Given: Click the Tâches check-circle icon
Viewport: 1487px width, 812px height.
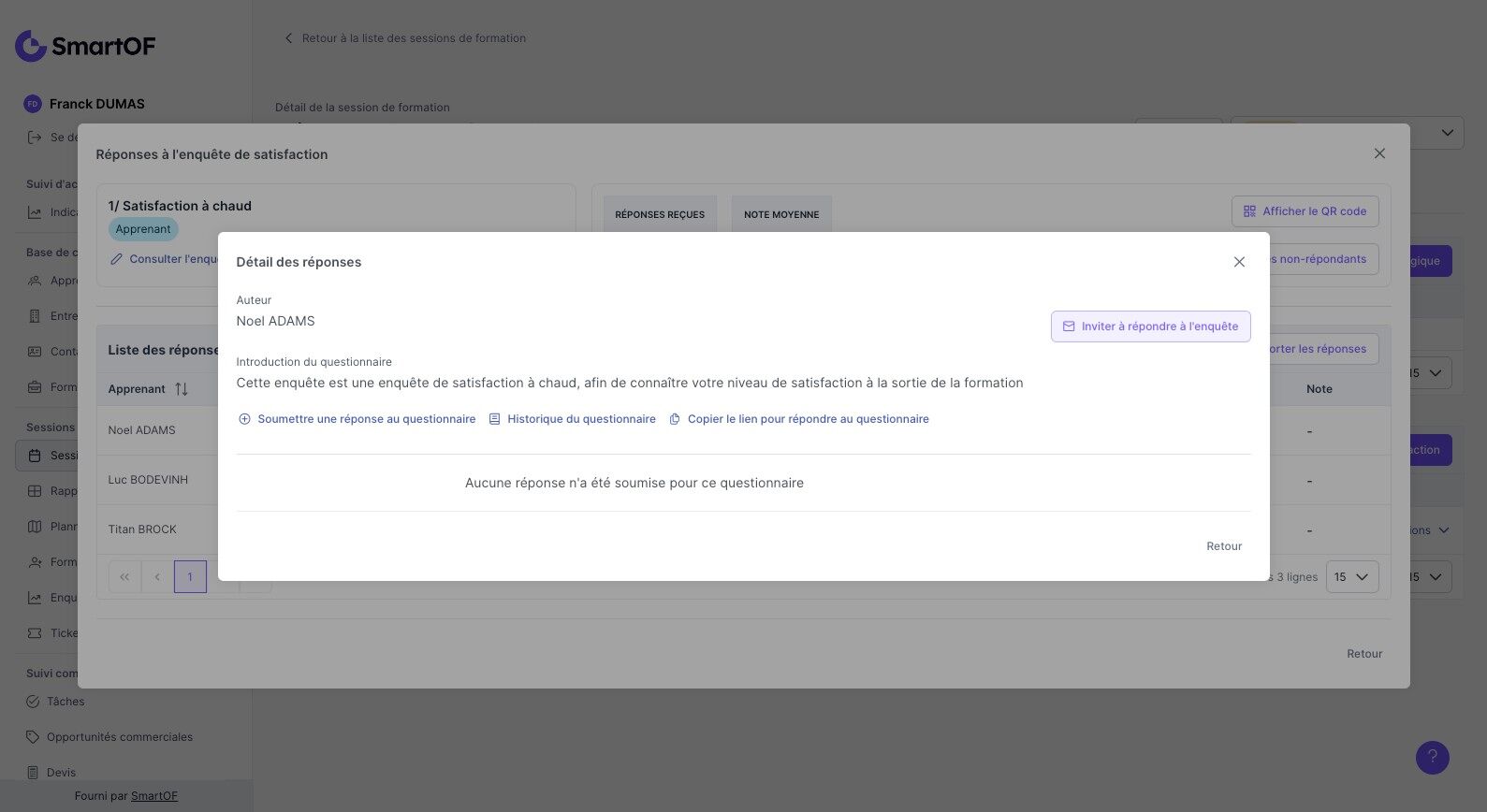Looking at the screenshot, I should point(34,702).
